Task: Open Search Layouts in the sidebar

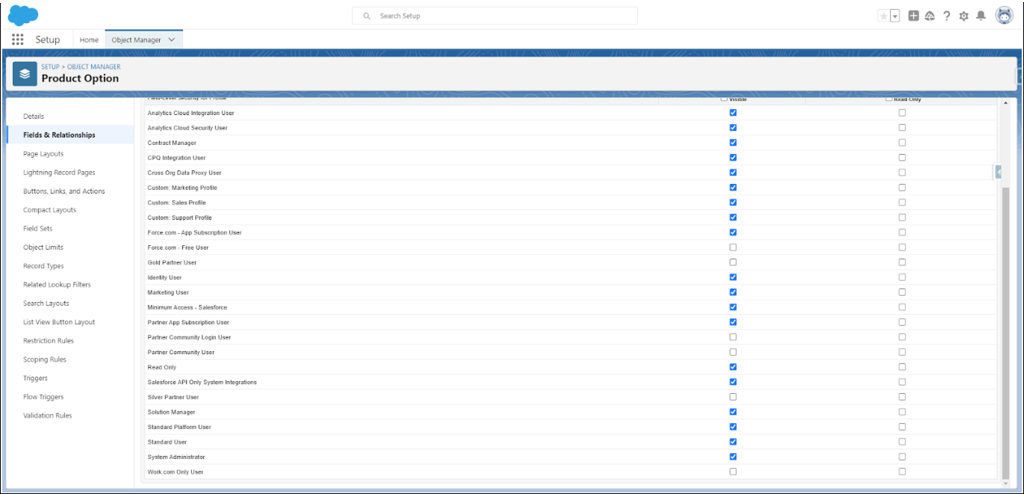Action: click(x=46, y=303)
